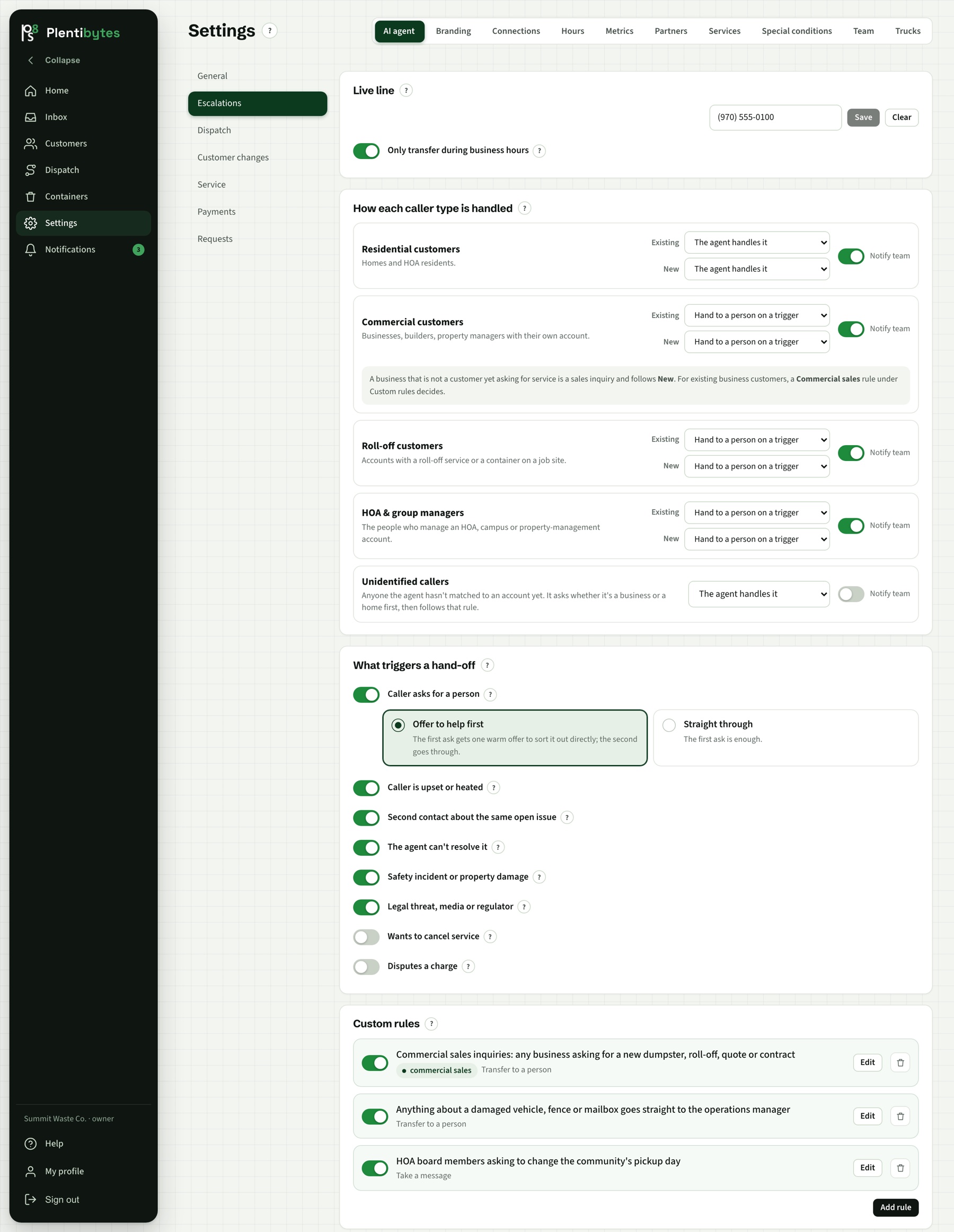954x1232 pixels.
Task: Open Help question-circle icon in sidebar
Action: pyautogui.click(x=30, y=1144)
